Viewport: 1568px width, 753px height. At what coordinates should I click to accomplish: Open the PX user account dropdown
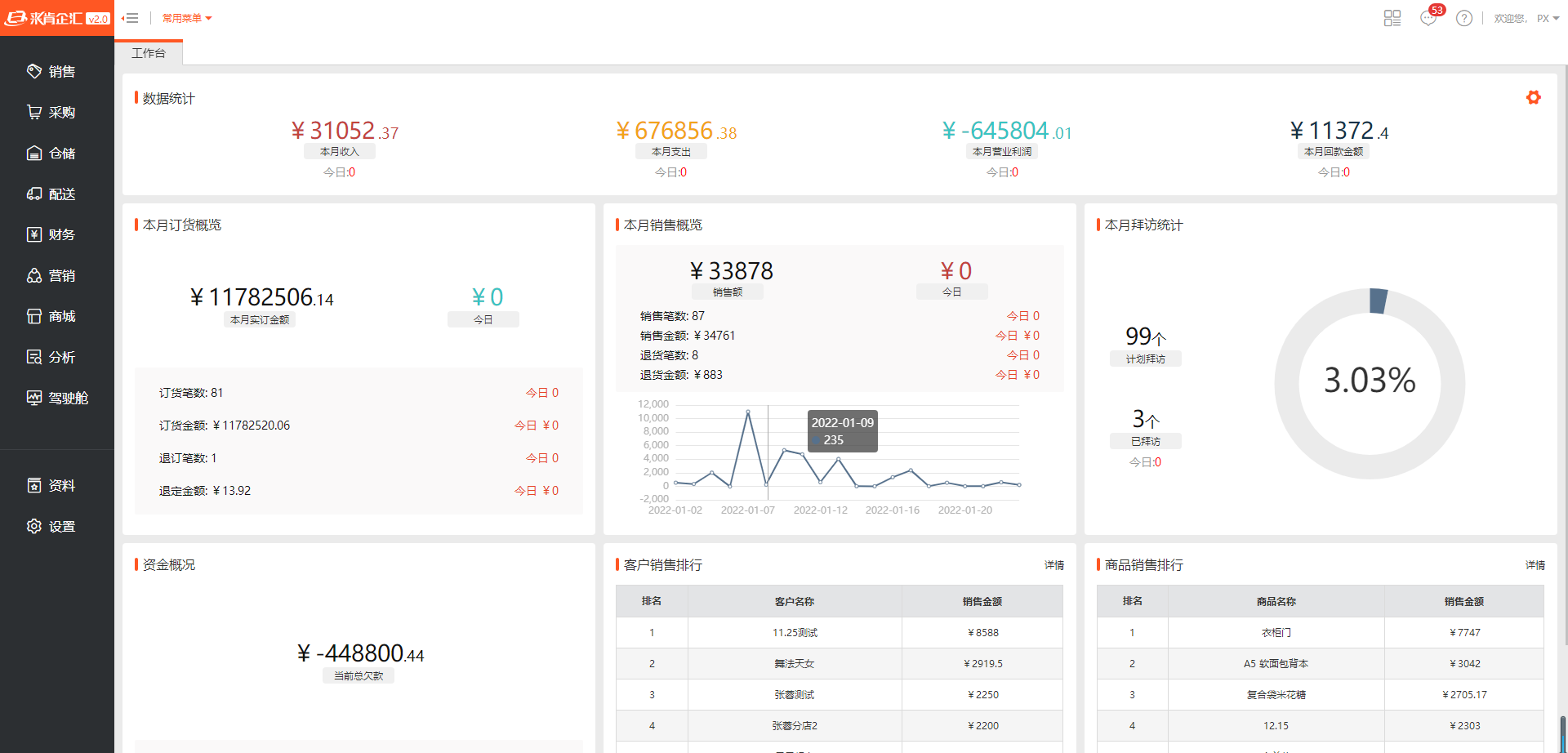tap(1548, 18)
